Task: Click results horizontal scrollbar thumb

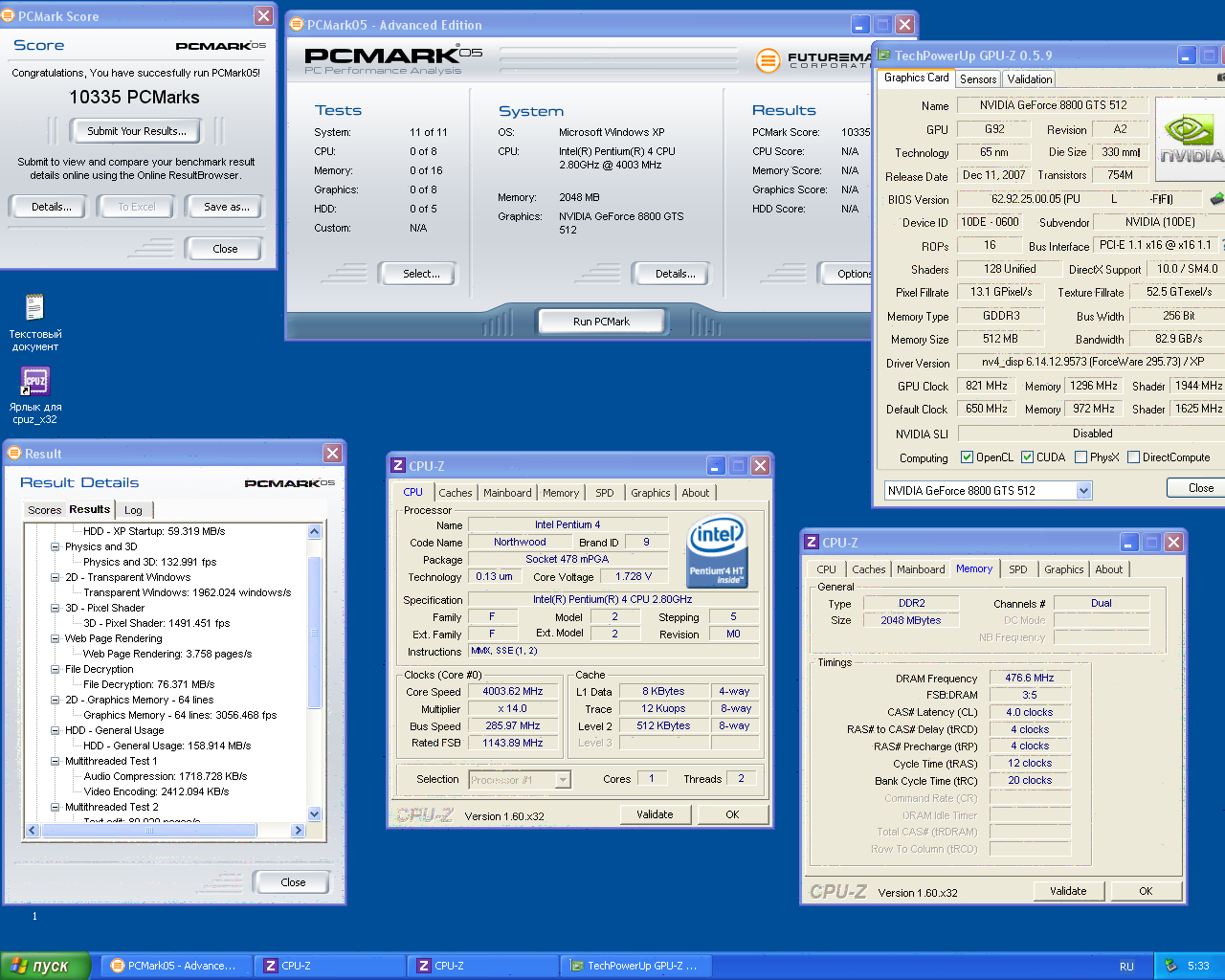Action: 148,831
